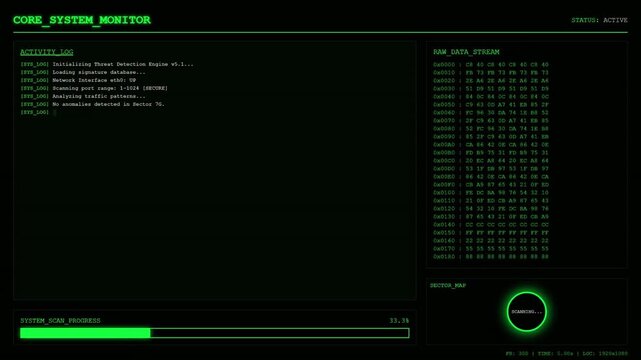Viewport: 641px width, 360px height.
Task: Select hex row 0x00D0
Action: pos(491,169)
